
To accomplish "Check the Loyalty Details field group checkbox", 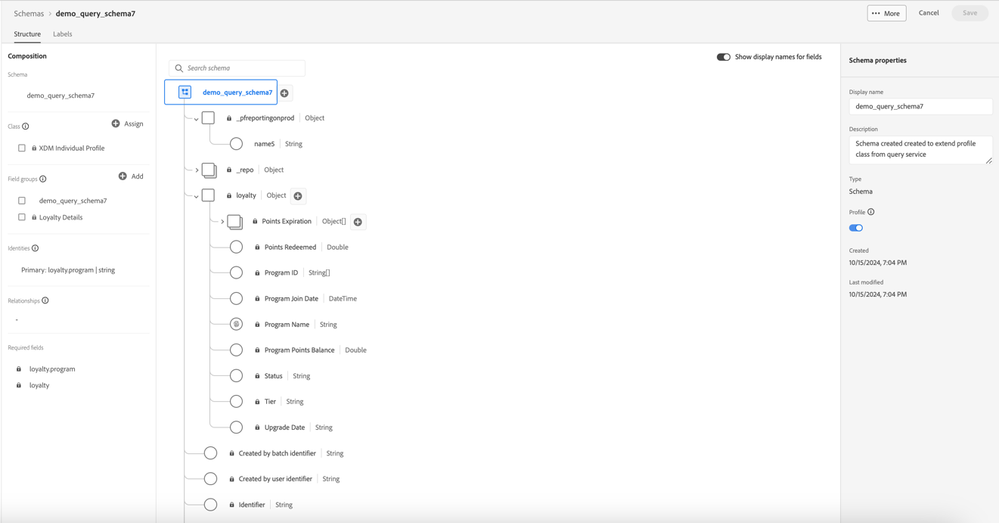I will (x=22, y=217).
